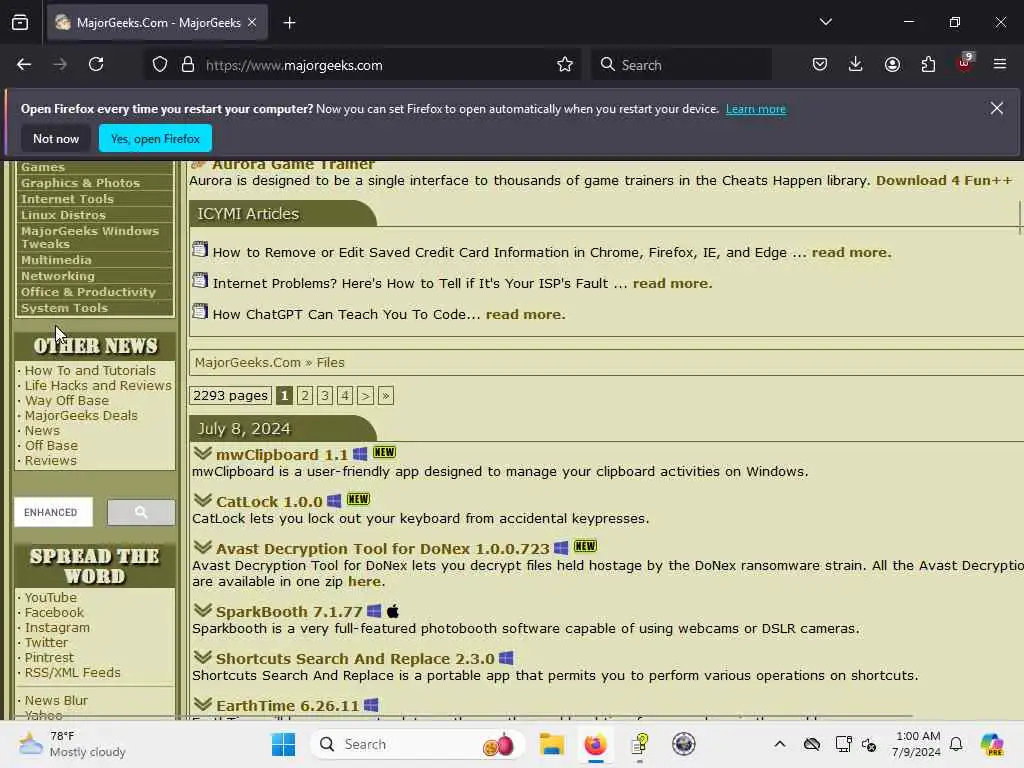Open the weather widget on taskbar
This screenshot has width=1024, height=768.
72,744
